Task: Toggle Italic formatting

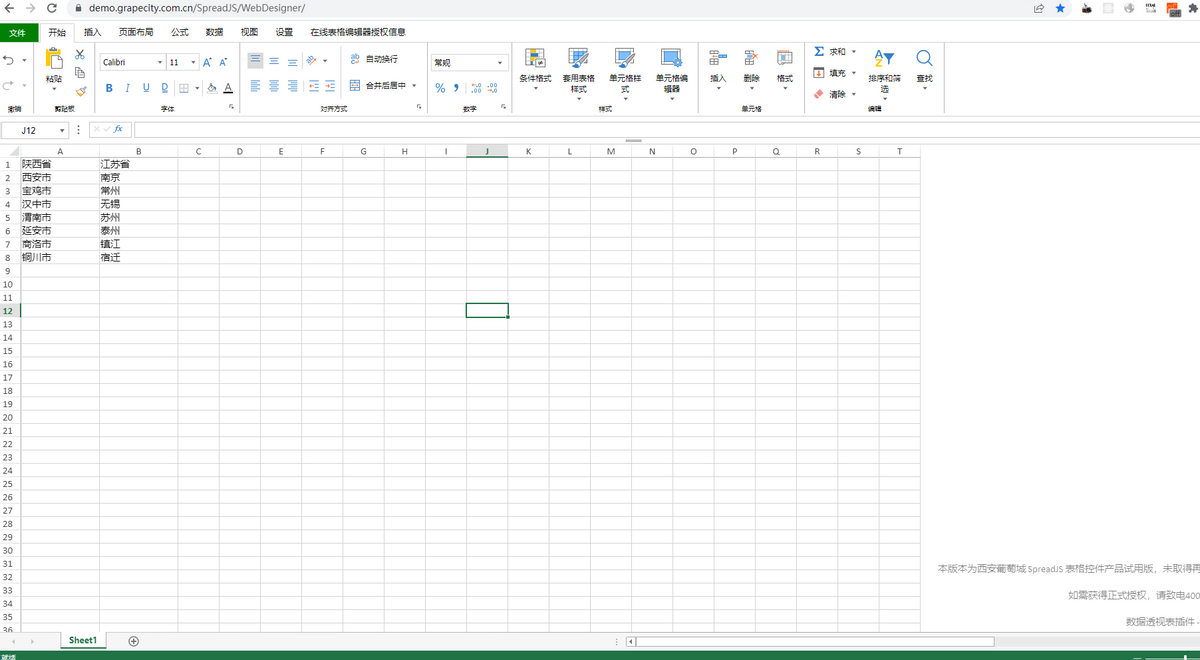Action: [x=128, y=88]
